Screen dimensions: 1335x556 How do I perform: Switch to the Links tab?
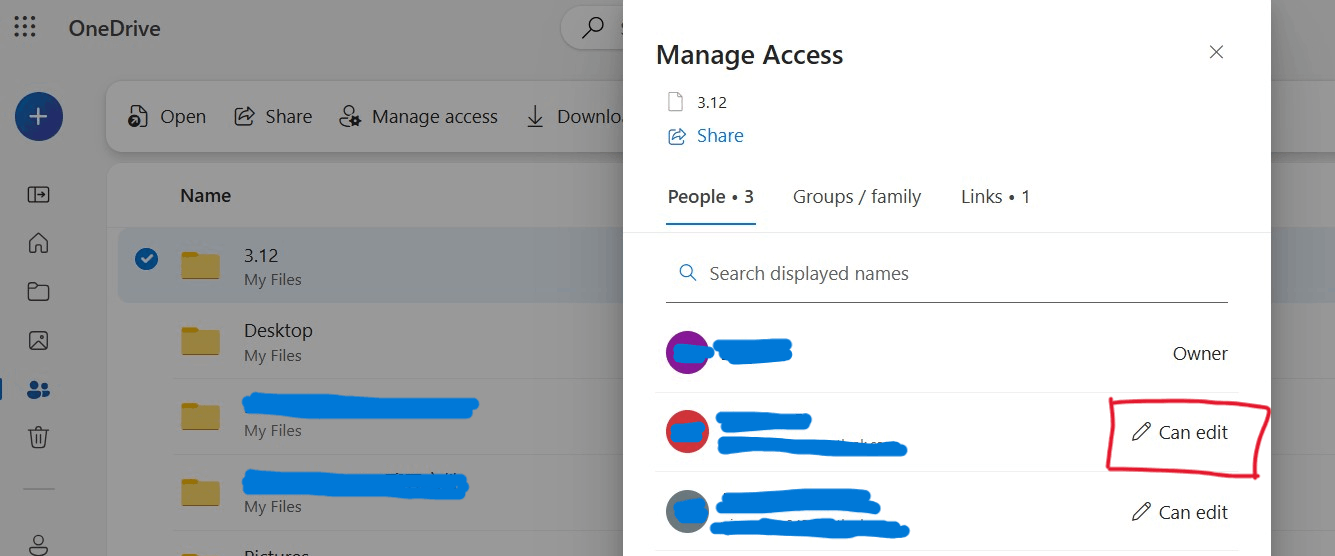(x=995, y=197)
